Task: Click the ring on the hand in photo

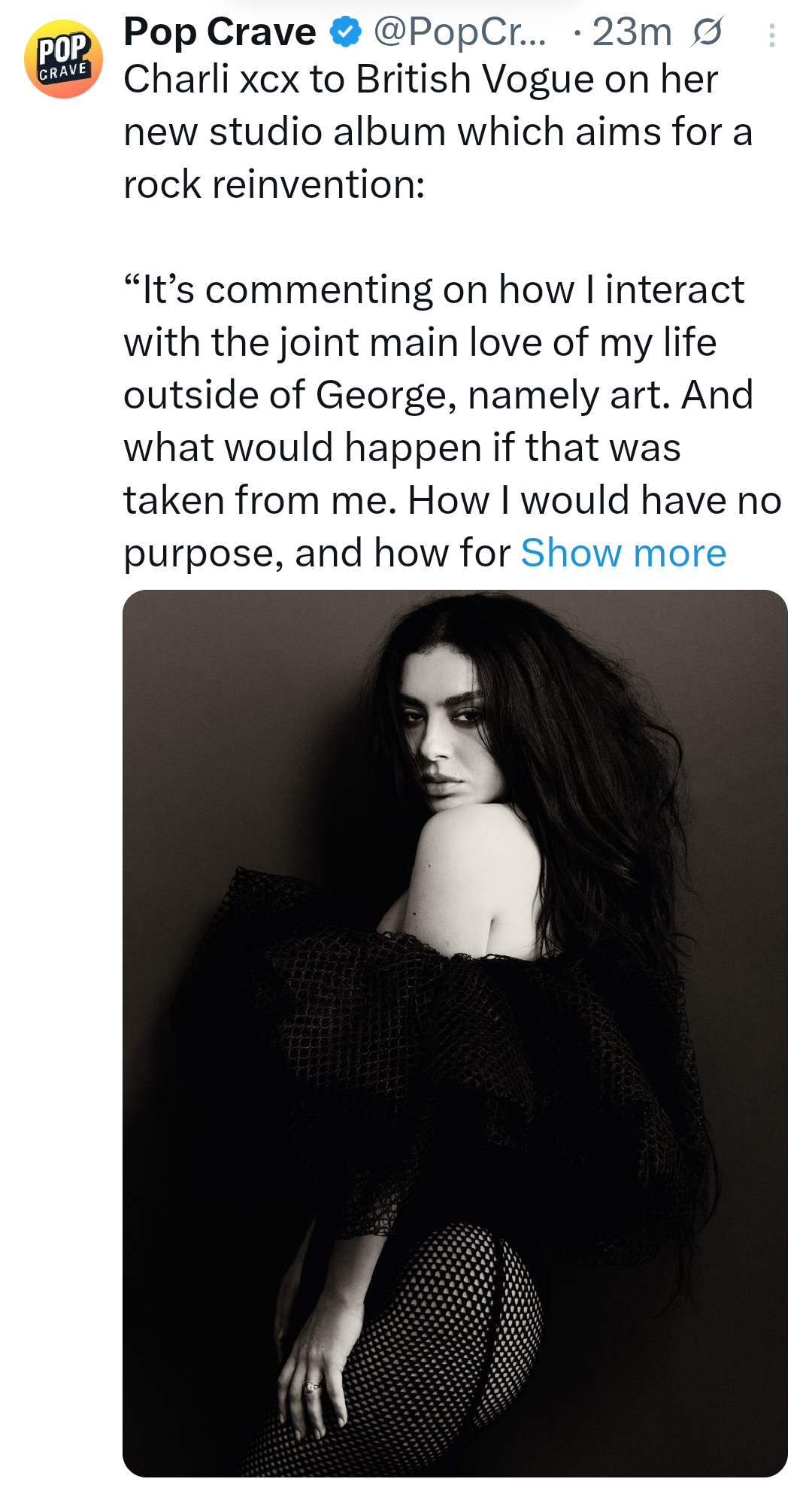Action: point(312,1386)
